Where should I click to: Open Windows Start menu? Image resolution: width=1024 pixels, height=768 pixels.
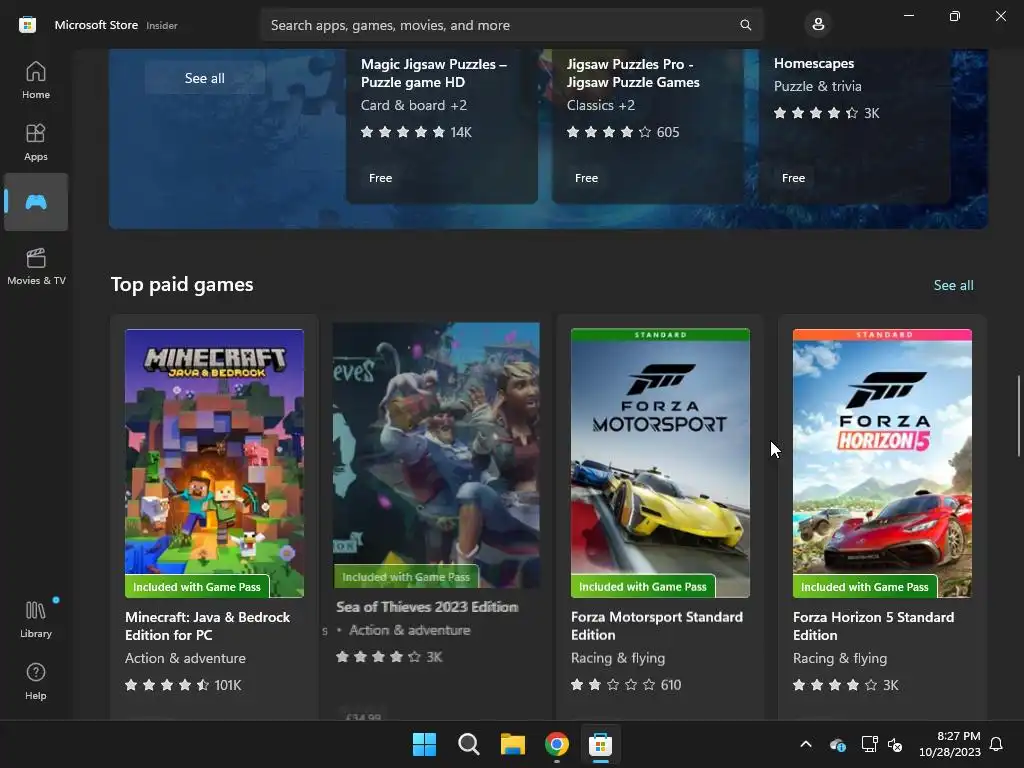[x=424, y=744]
